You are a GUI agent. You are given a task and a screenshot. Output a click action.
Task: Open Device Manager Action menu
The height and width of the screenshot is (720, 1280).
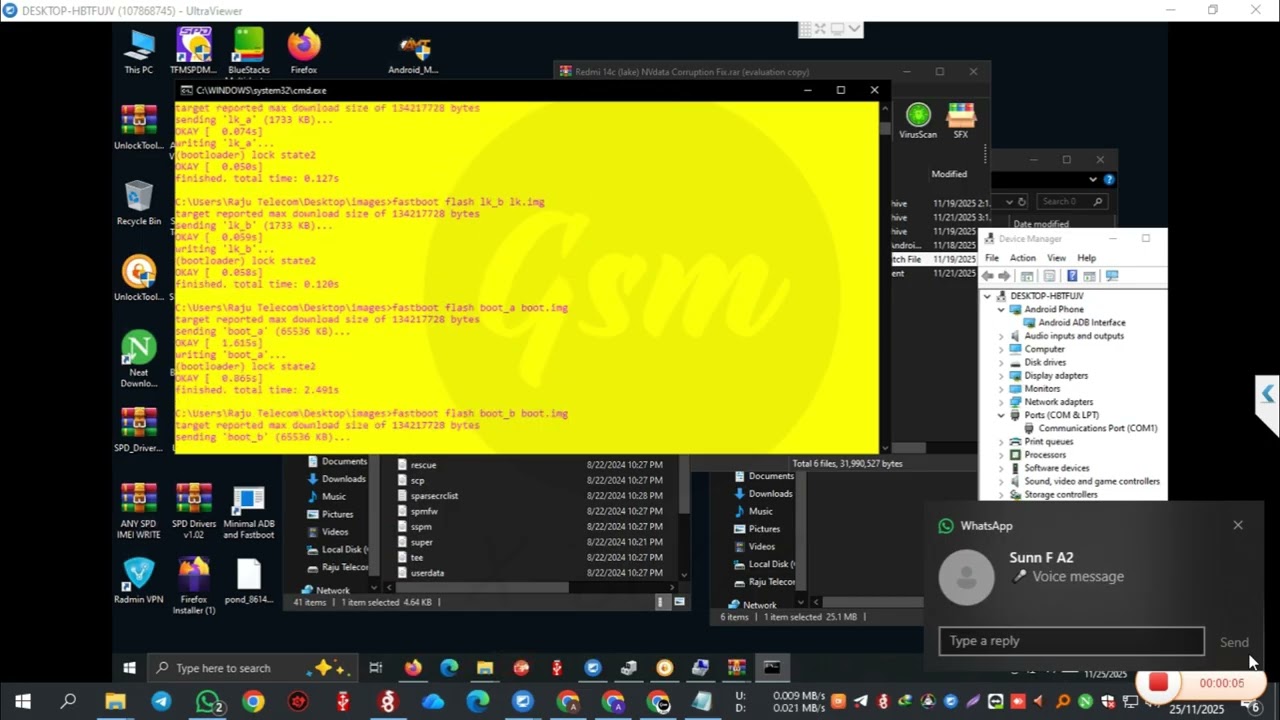[x=1022, y=258]
